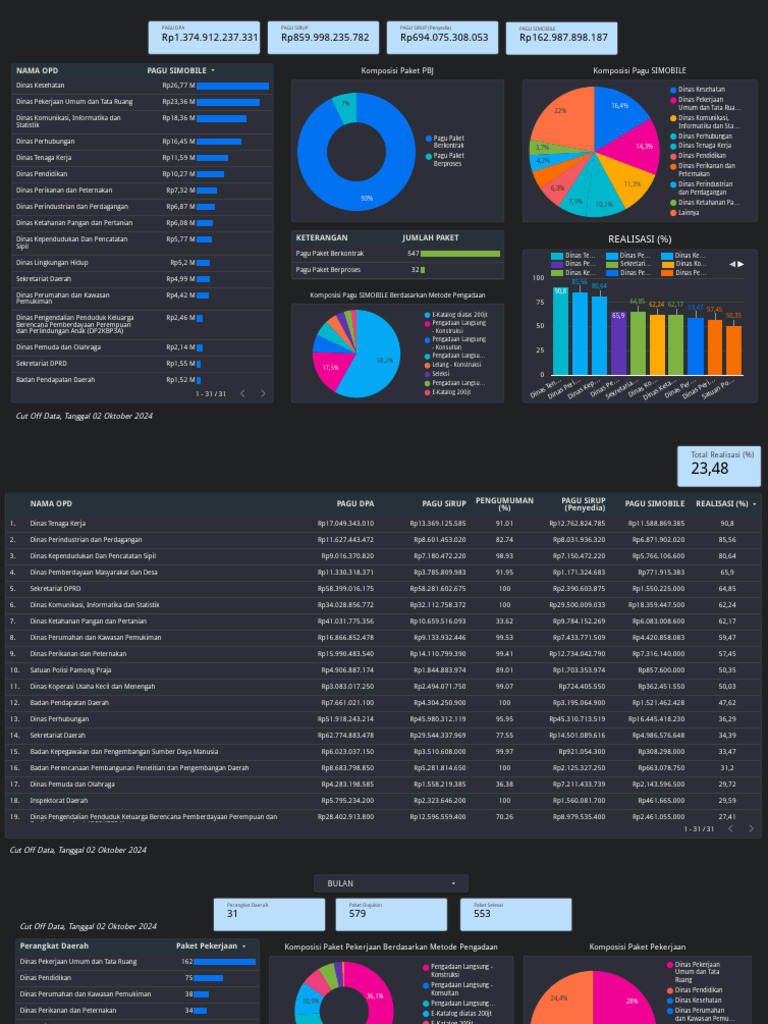Click the 65,9 purple bar in REALISASI chart
The width and height of the screenshot is (768, 1024).
pos(618,343)
